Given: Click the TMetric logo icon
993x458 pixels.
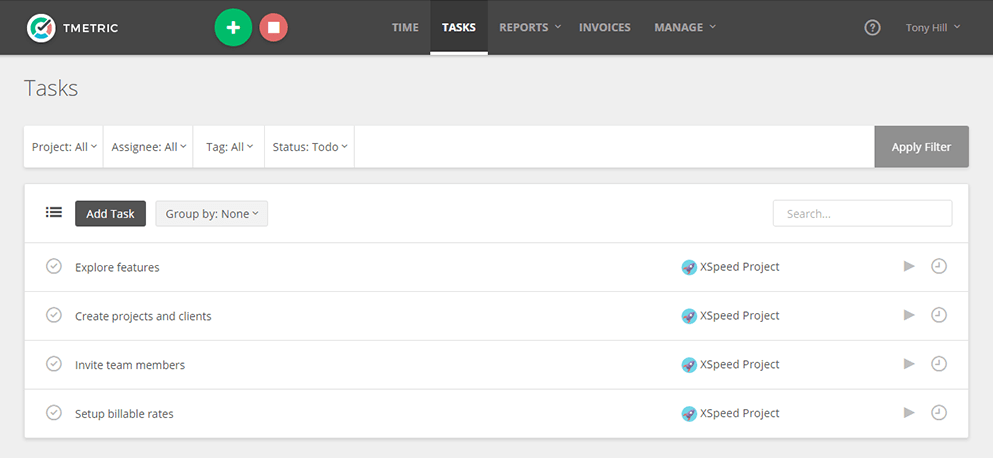Looking at the screenshot, I should (x=42, y=28).
